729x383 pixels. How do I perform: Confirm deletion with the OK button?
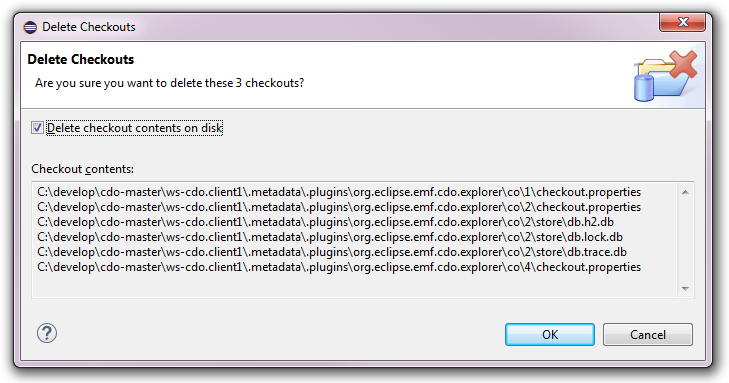pyautogui.click(x=550, y=335)
